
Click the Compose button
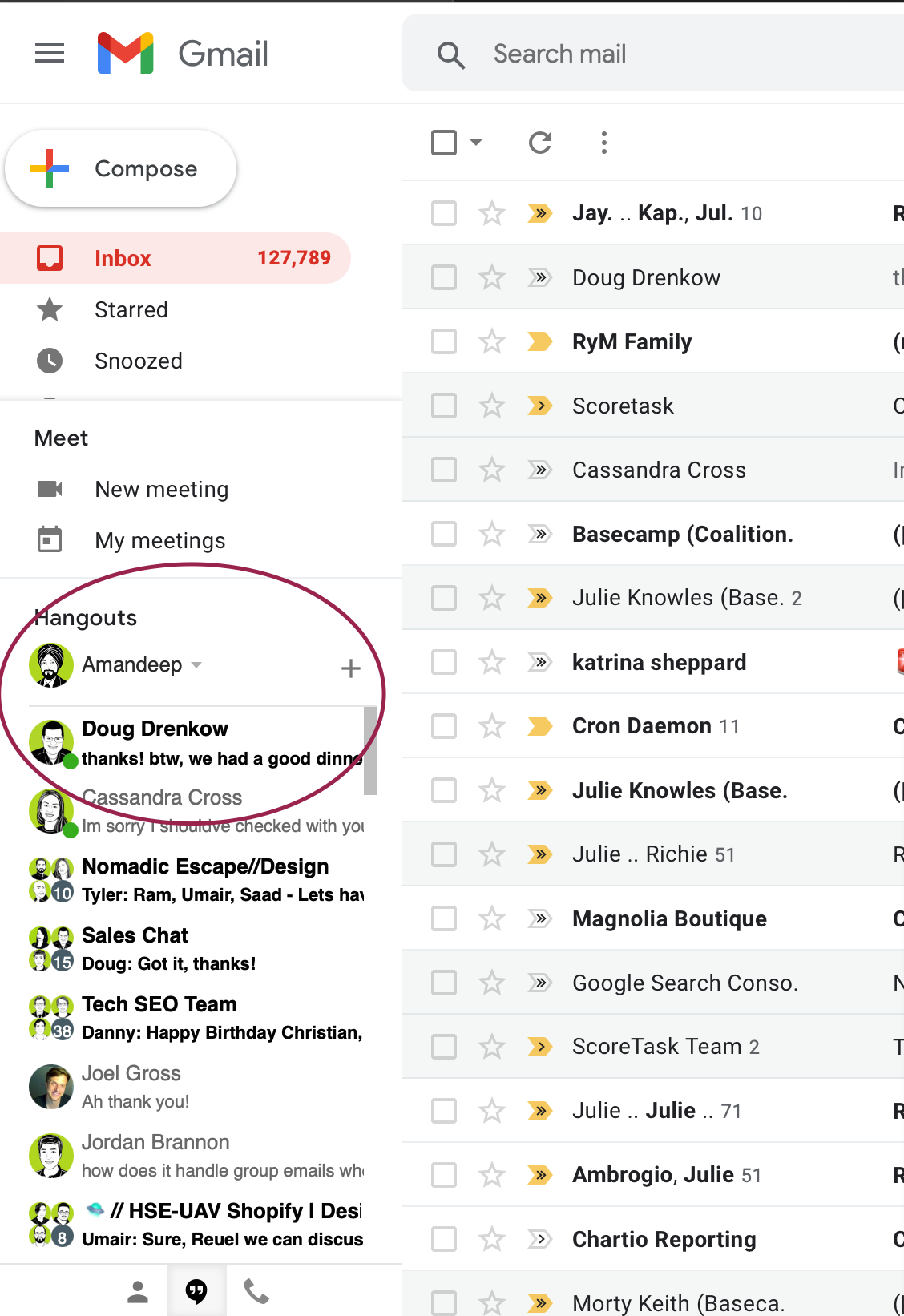(x=122, y=168)
